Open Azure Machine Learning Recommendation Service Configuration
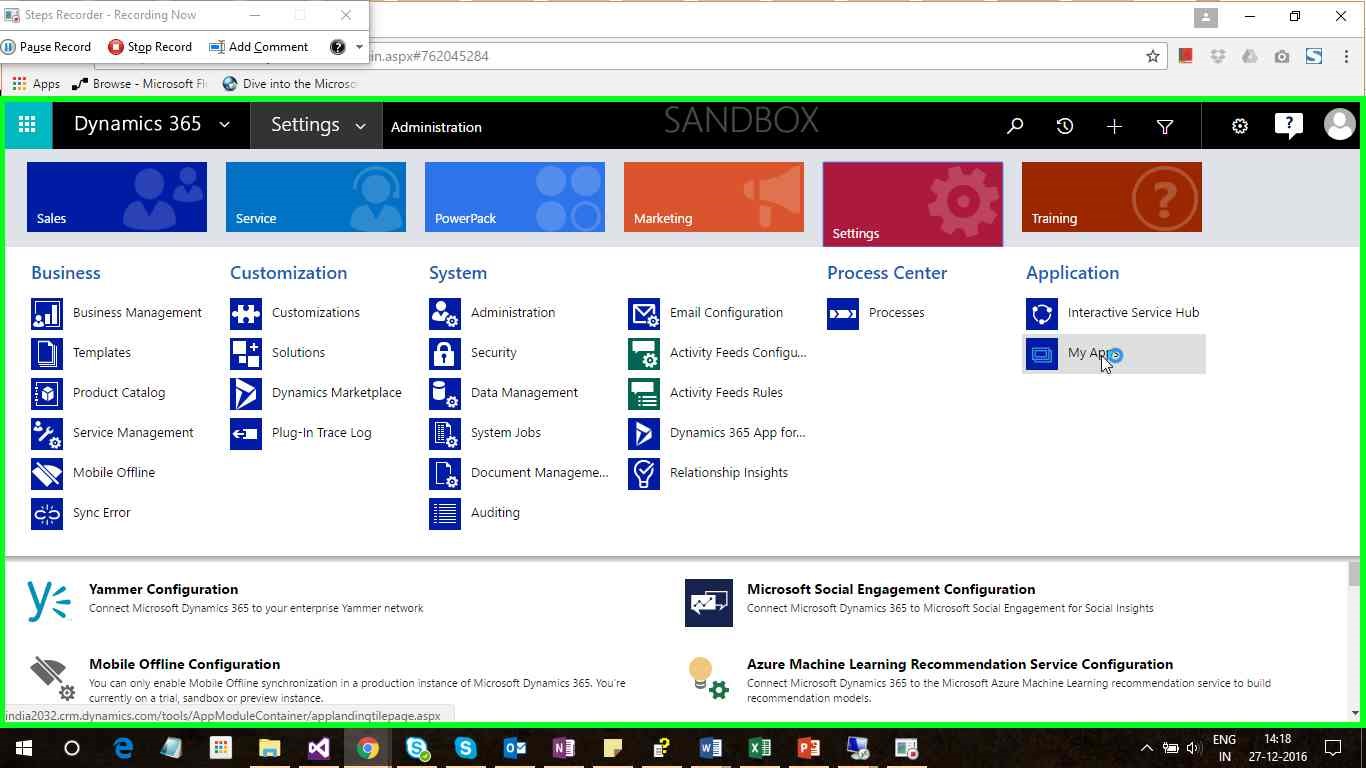Viewport: 1366px width, 768px height. 960,665
